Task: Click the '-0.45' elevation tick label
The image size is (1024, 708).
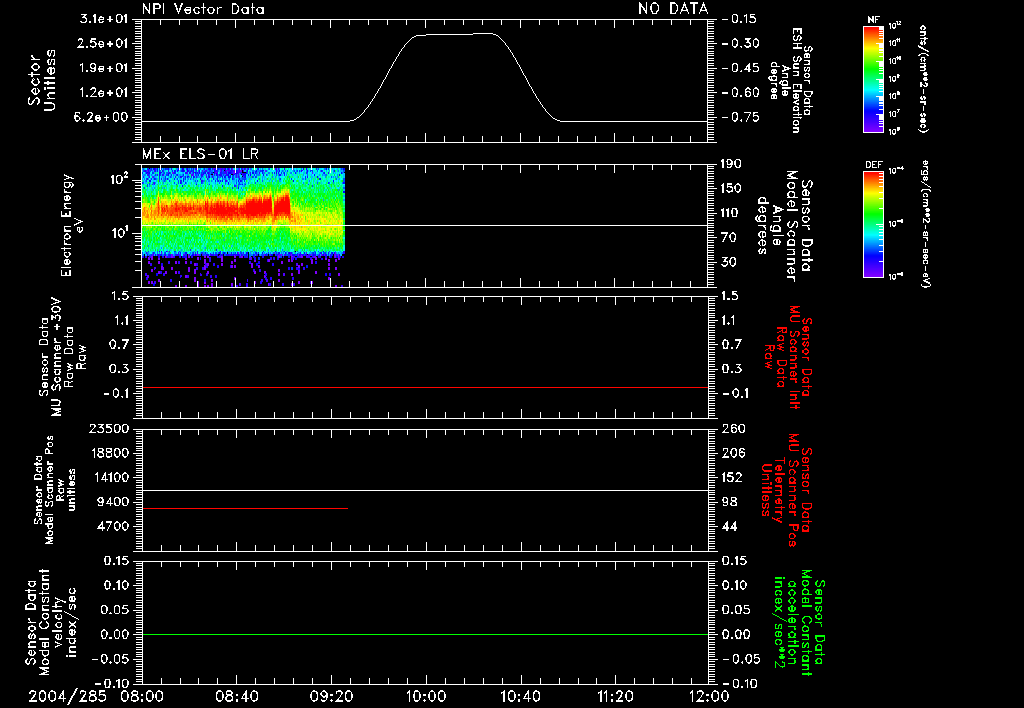Action: click(x=741, y=68)
